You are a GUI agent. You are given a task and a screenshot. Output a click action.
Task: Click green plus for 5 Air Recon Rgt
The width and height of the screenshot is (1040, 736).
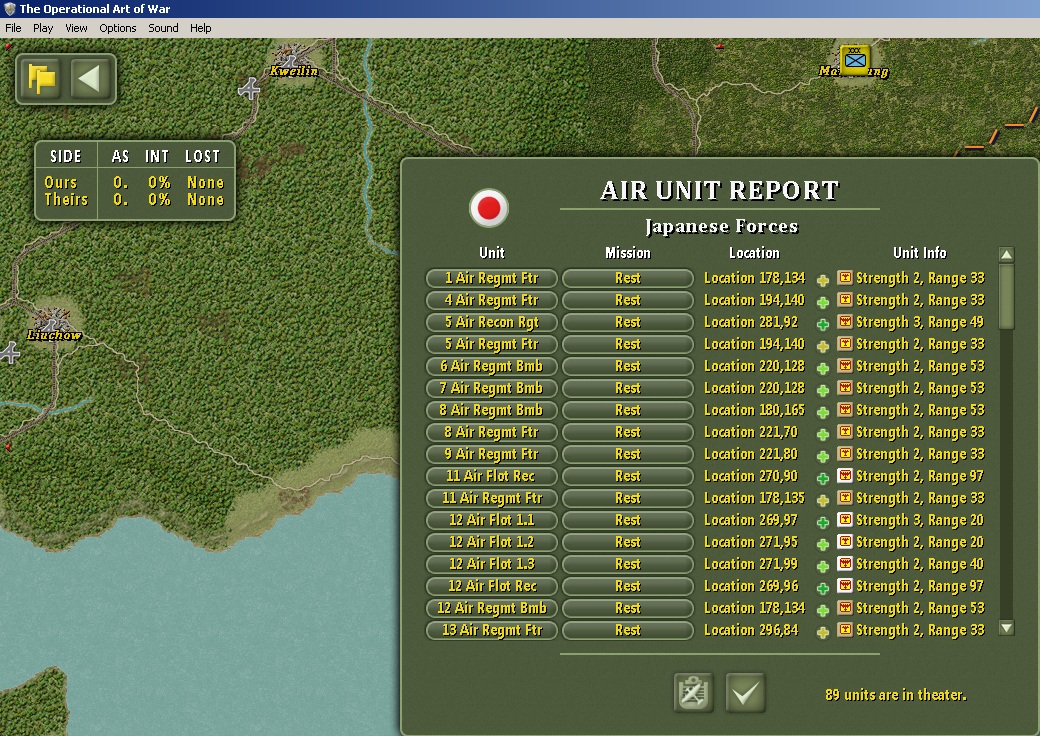point(822,324)
